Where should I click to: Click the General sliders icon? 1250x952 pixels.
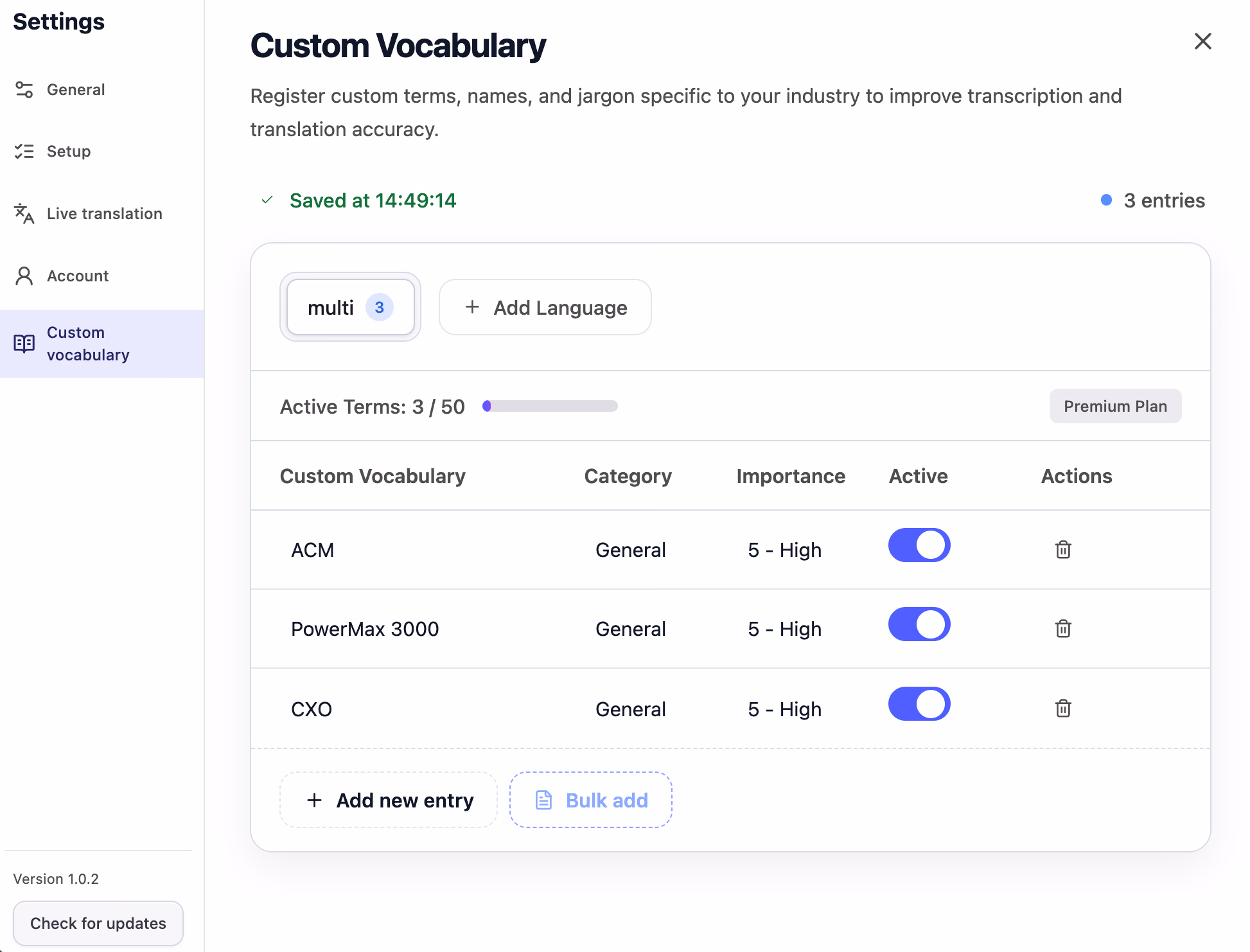coord(24,89)
